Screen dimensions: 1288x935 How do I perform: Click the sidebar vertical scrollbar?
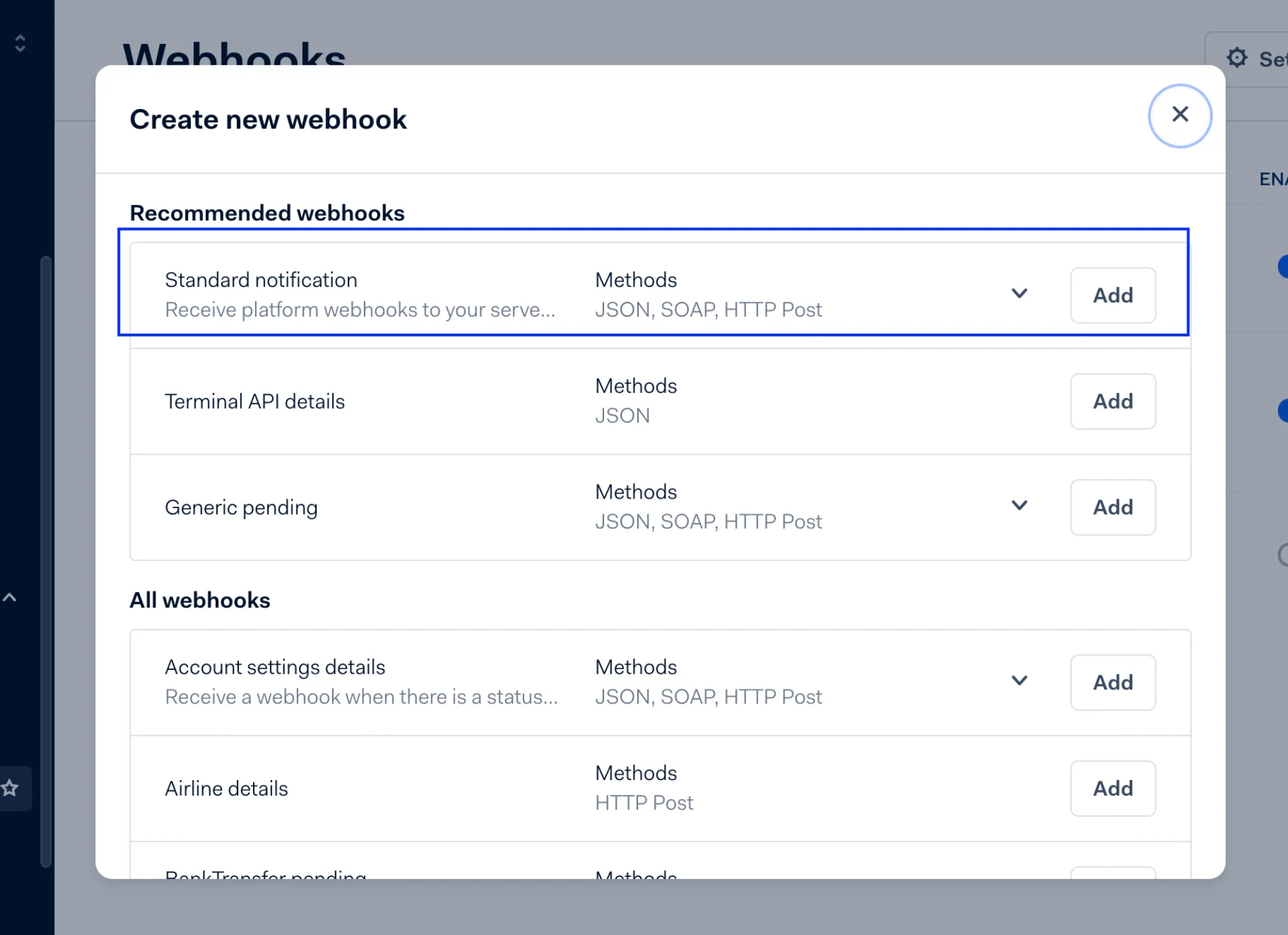tap(46, 562)
